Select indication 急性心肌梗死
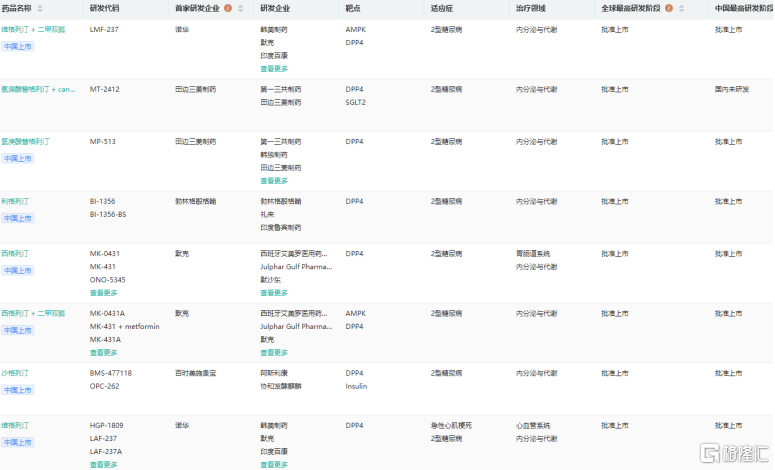 click(x=451, y=426)
